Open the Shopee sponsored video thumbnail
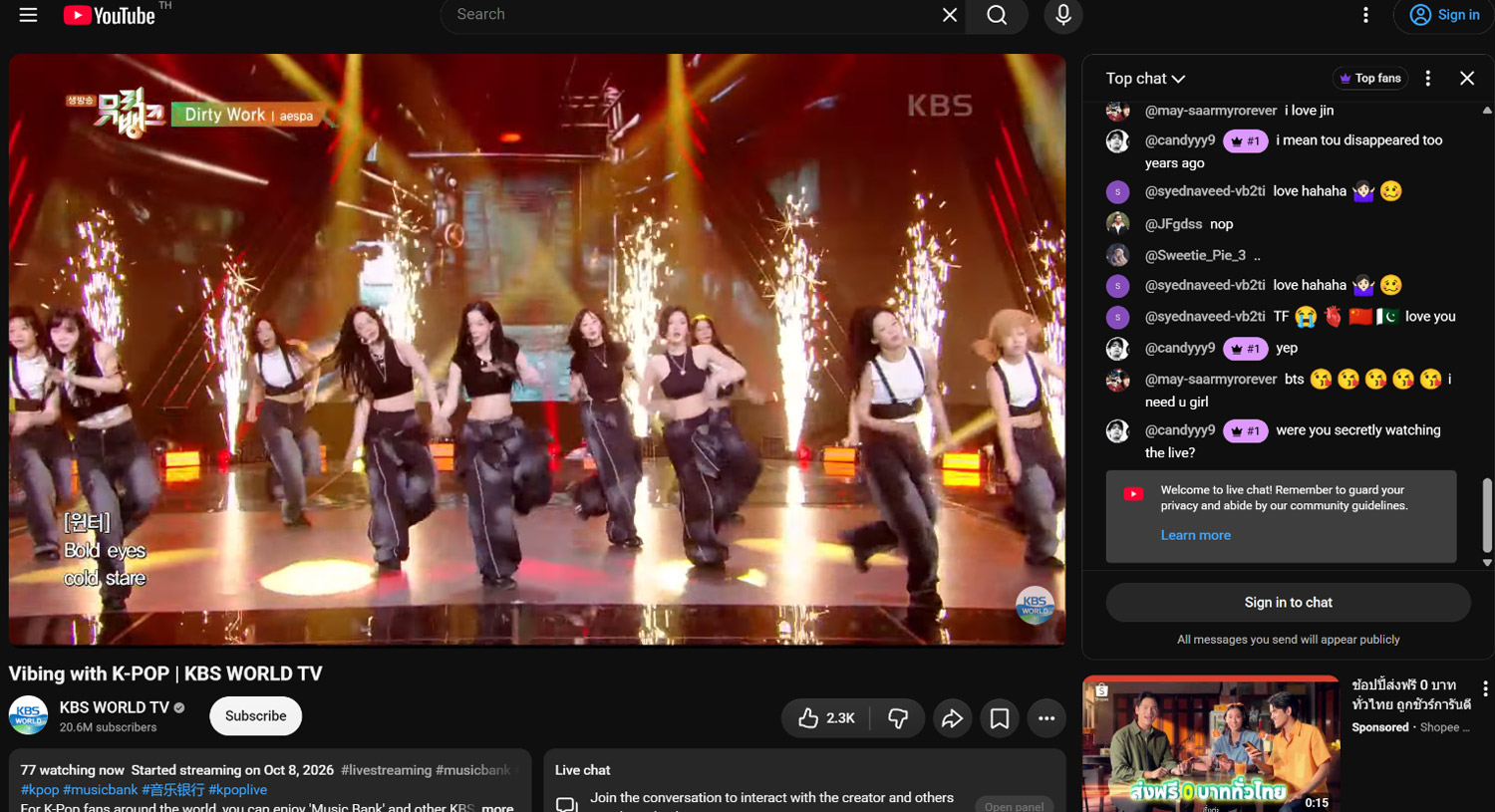Image resolution: width=1495 pixels, height=812 pixels. click(x=1211, y=744)
